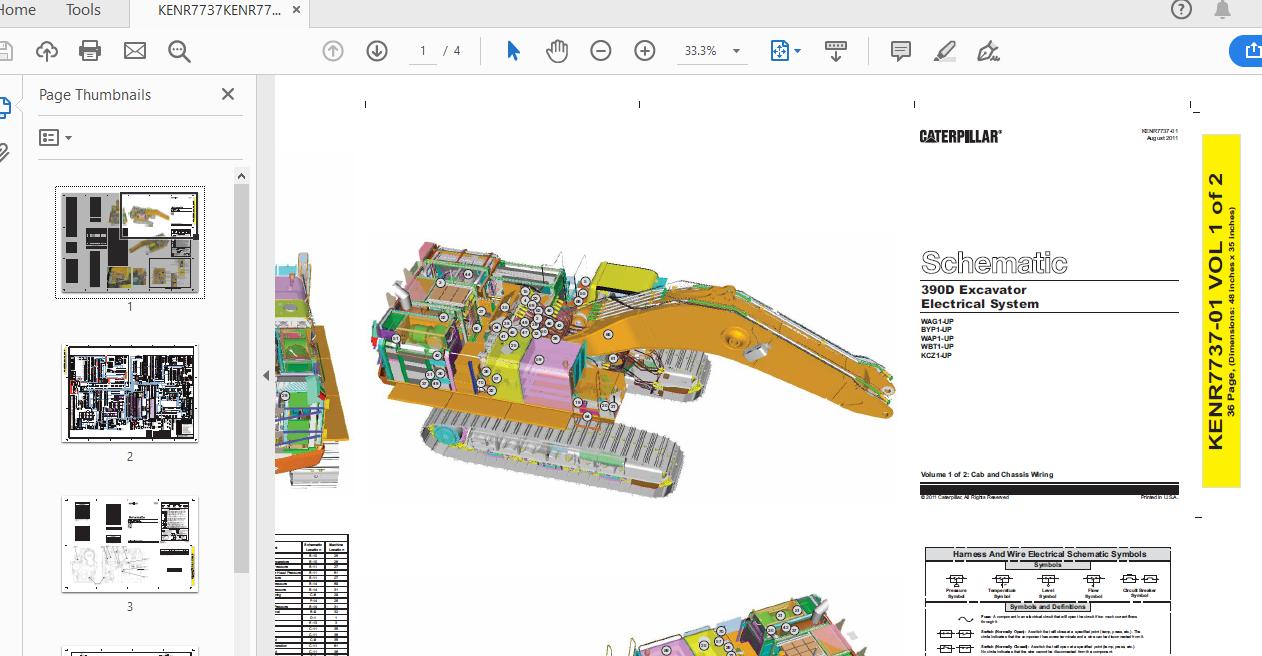Image resolution: width=1262 pixels, height=656 pixels.
Task: Upload file to cloud icon
Action: tap(46, 51)
